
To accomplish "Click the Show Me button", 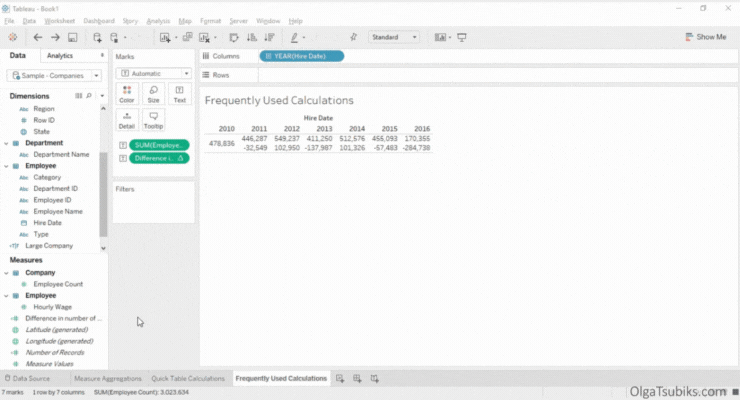I will tap(706, 37).
